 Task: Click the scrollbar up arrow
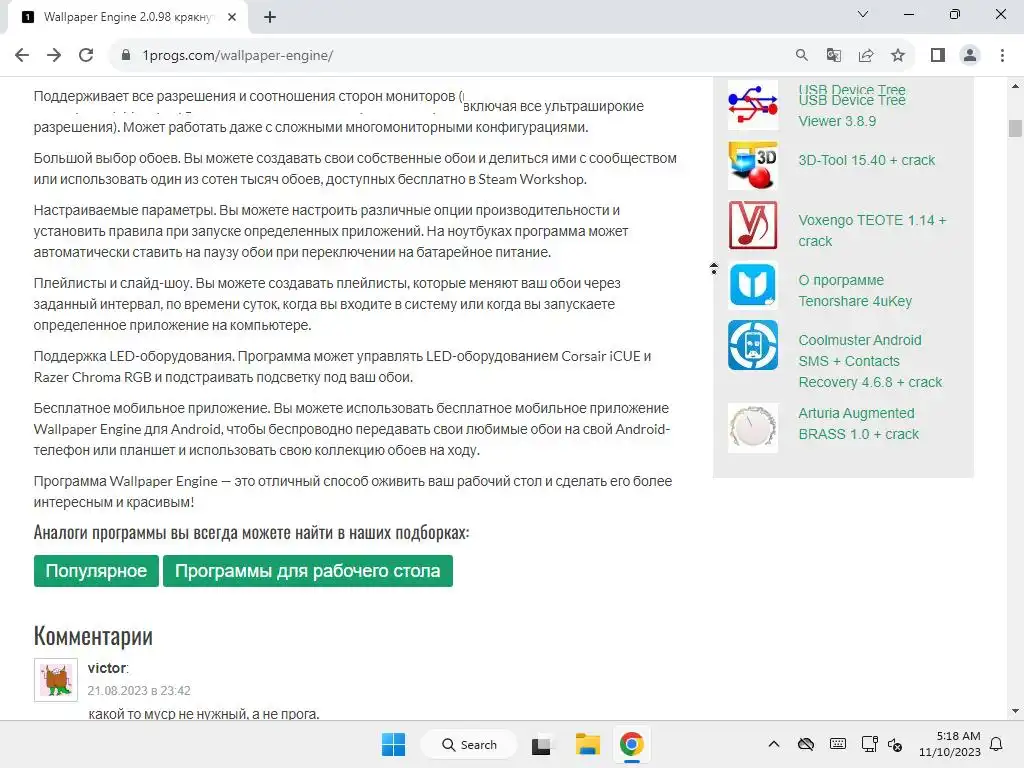coord(1015,86)
